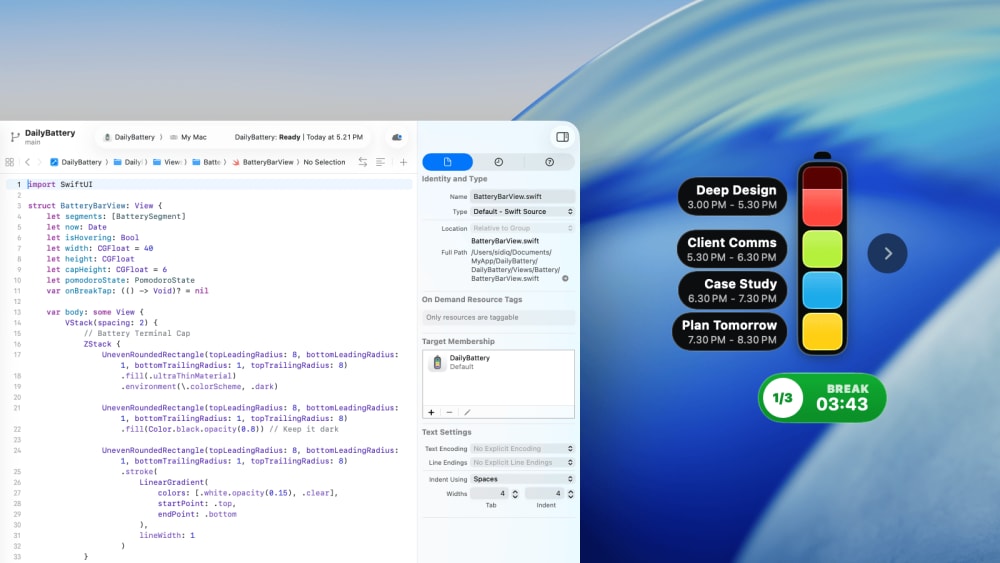Add a new editor with plus icon

403,162
